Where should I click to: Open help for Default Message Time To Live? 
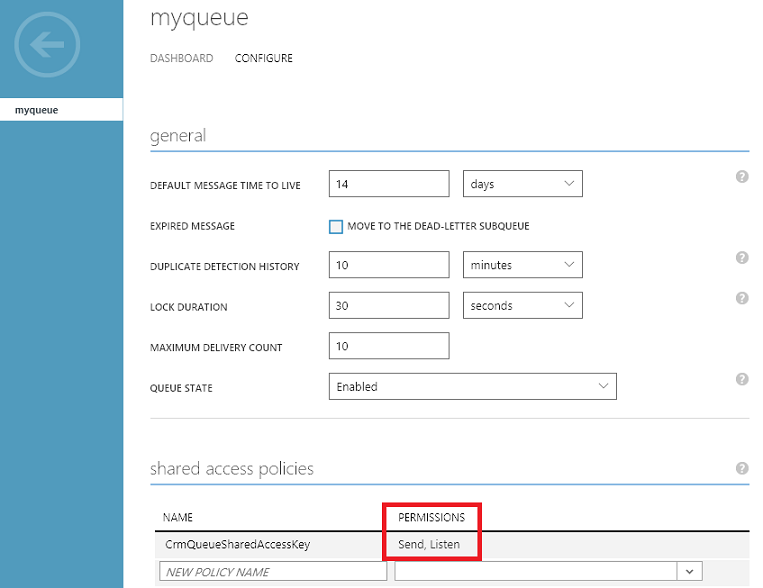742,177
